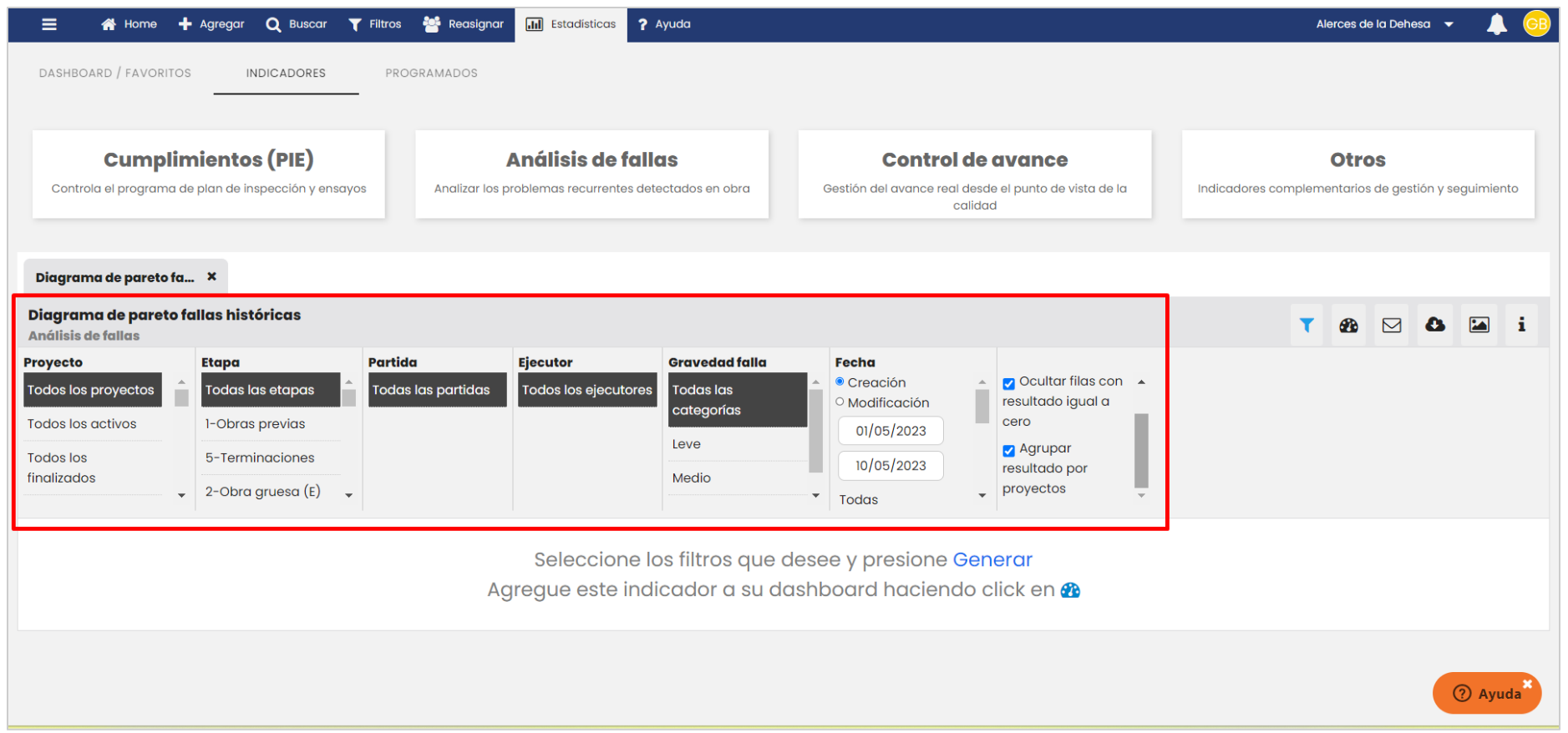Switch to the Programados tab
Viewport: 1568px width, 733px height.
coord(431,73)
